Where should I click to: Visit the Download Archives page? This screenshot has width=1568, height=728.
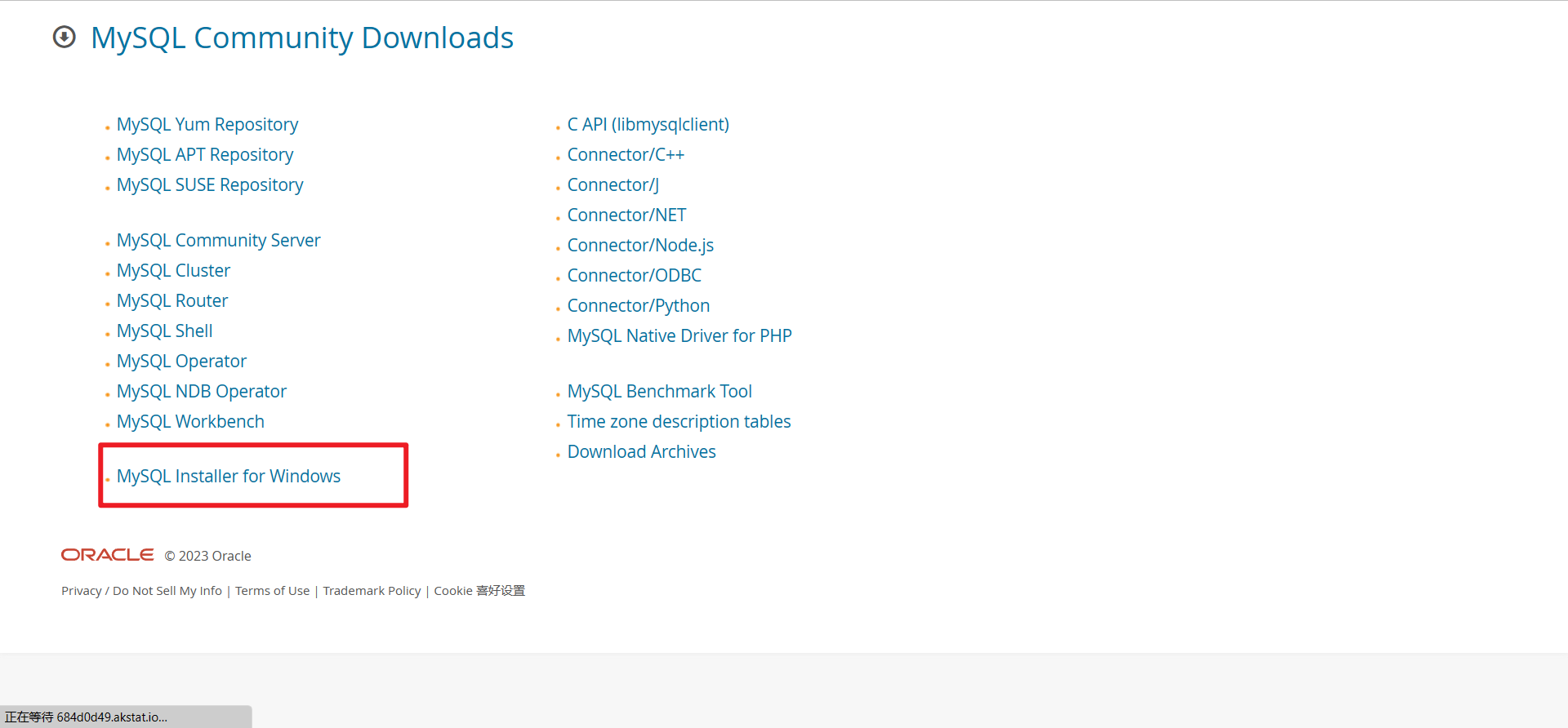click(x=641, y=452)
